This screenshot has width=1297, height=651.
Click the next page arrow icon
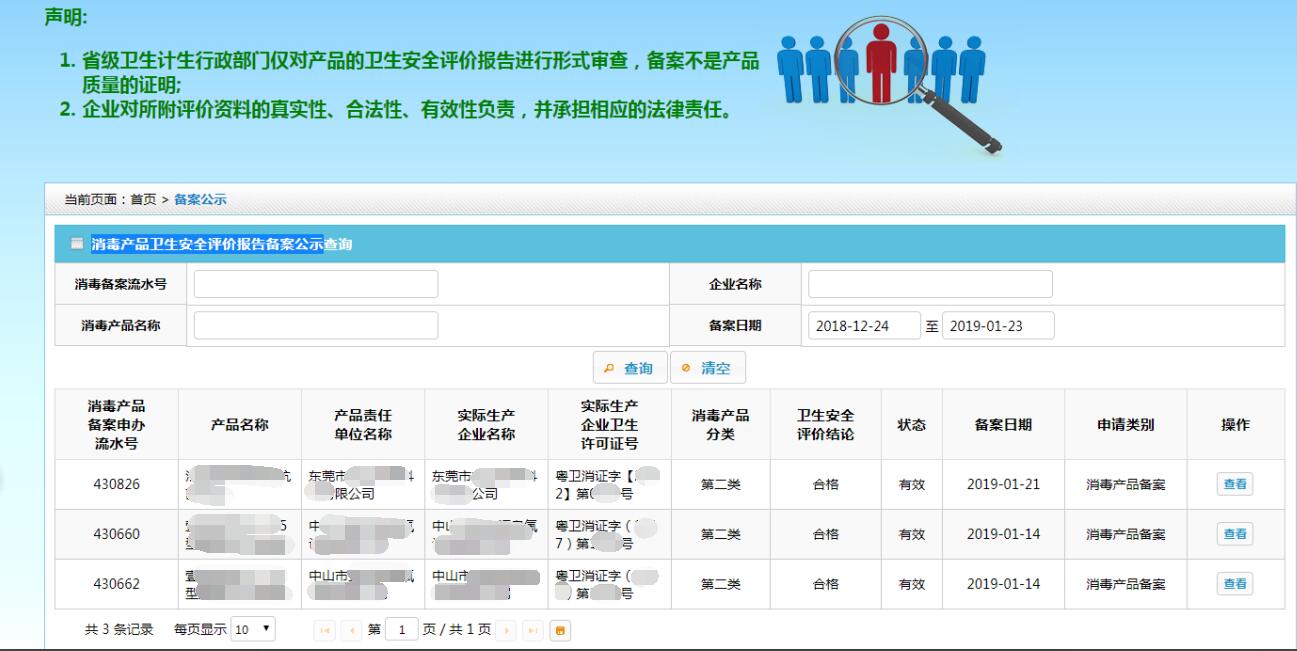(x=506, y=630)
